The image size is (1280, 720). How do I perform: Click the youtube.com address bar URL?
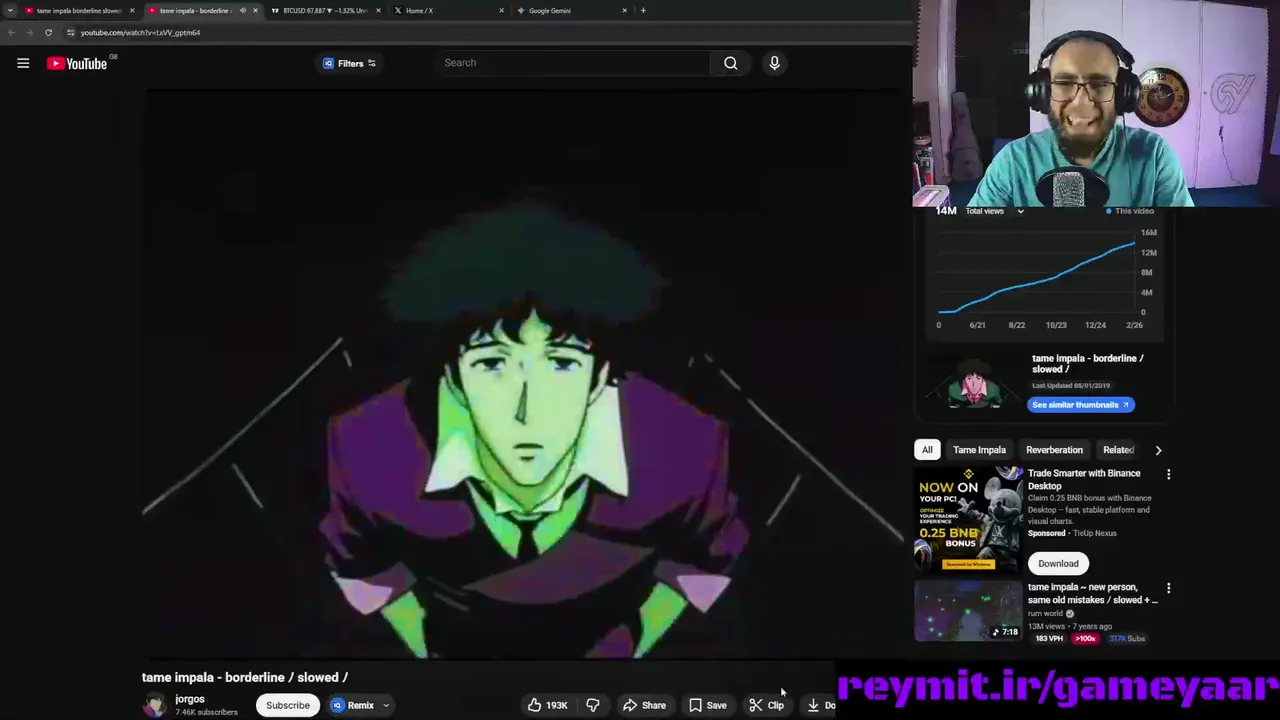pyautogui.click(x=140, y=32)
